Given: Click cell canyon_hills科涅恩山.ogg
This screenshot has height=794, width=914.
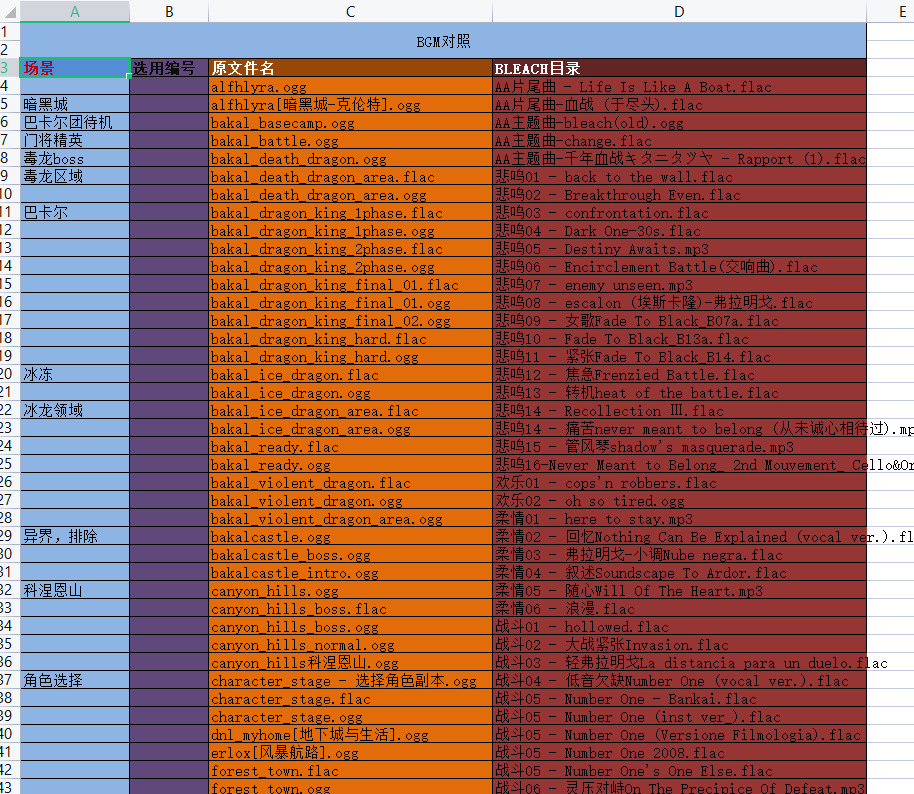Looking at the screenshot, I should tap(350, 663).
